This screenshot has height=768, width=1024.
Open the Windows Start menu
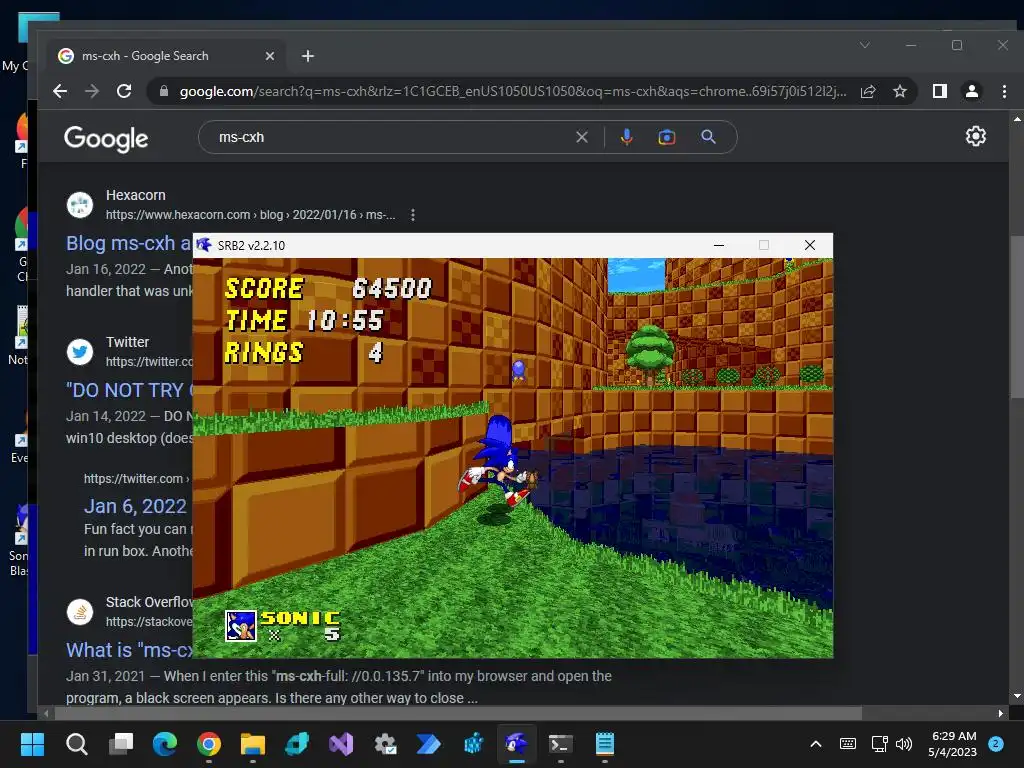tap(32, 744)
